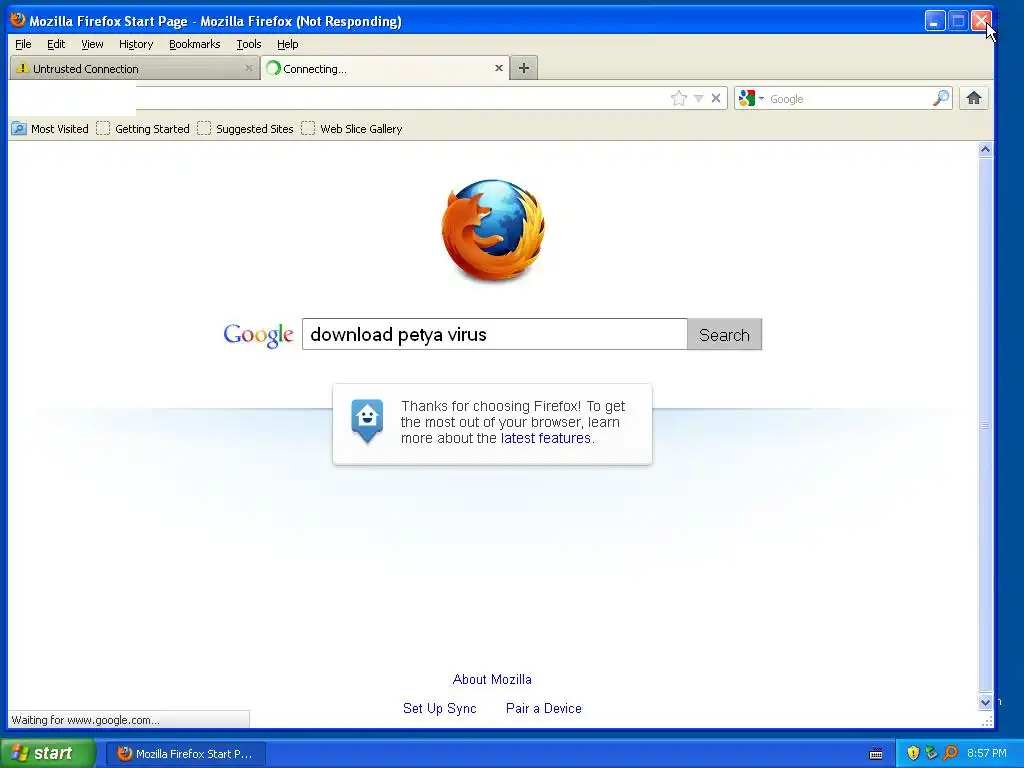Click the page scrollbar down arrow
1024x768 pixels.
pyautogui.click(x=985, y=702)
